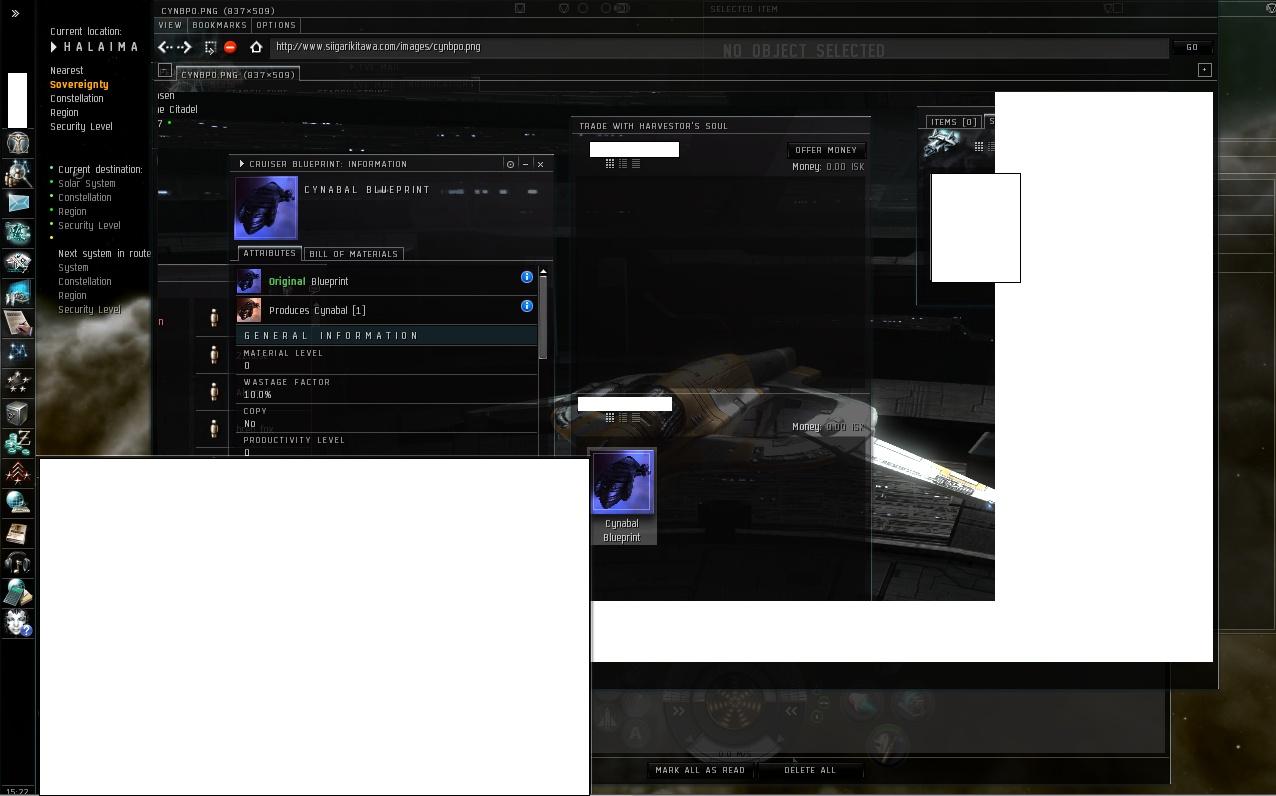Click the browser reload icon beside the stop button
Image resolution: width=1276 pixels, height=796 pixels.
(210, 47)
